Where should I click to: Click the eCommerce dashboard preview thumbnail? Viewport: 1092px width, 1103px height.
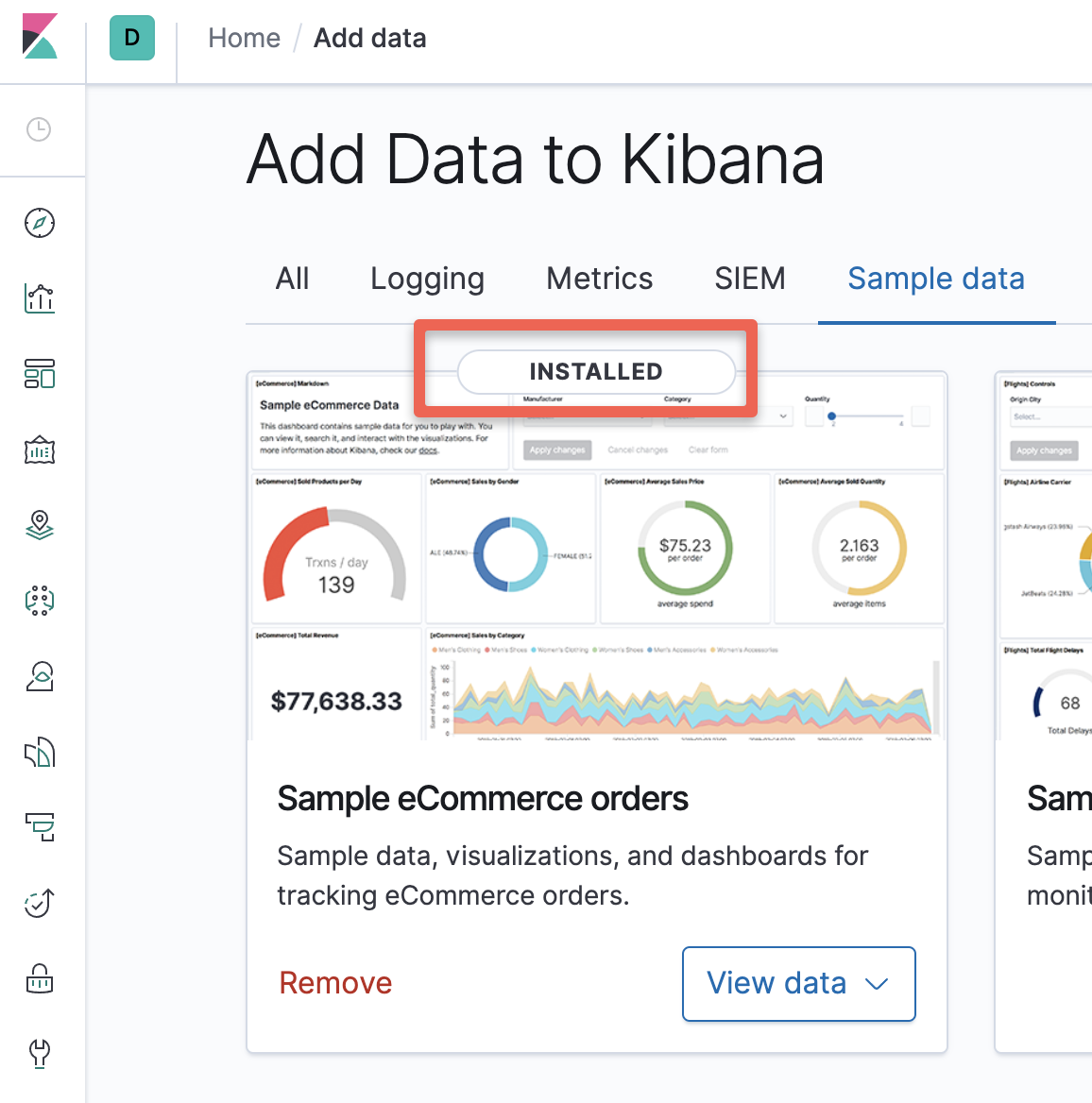[597, 557]
